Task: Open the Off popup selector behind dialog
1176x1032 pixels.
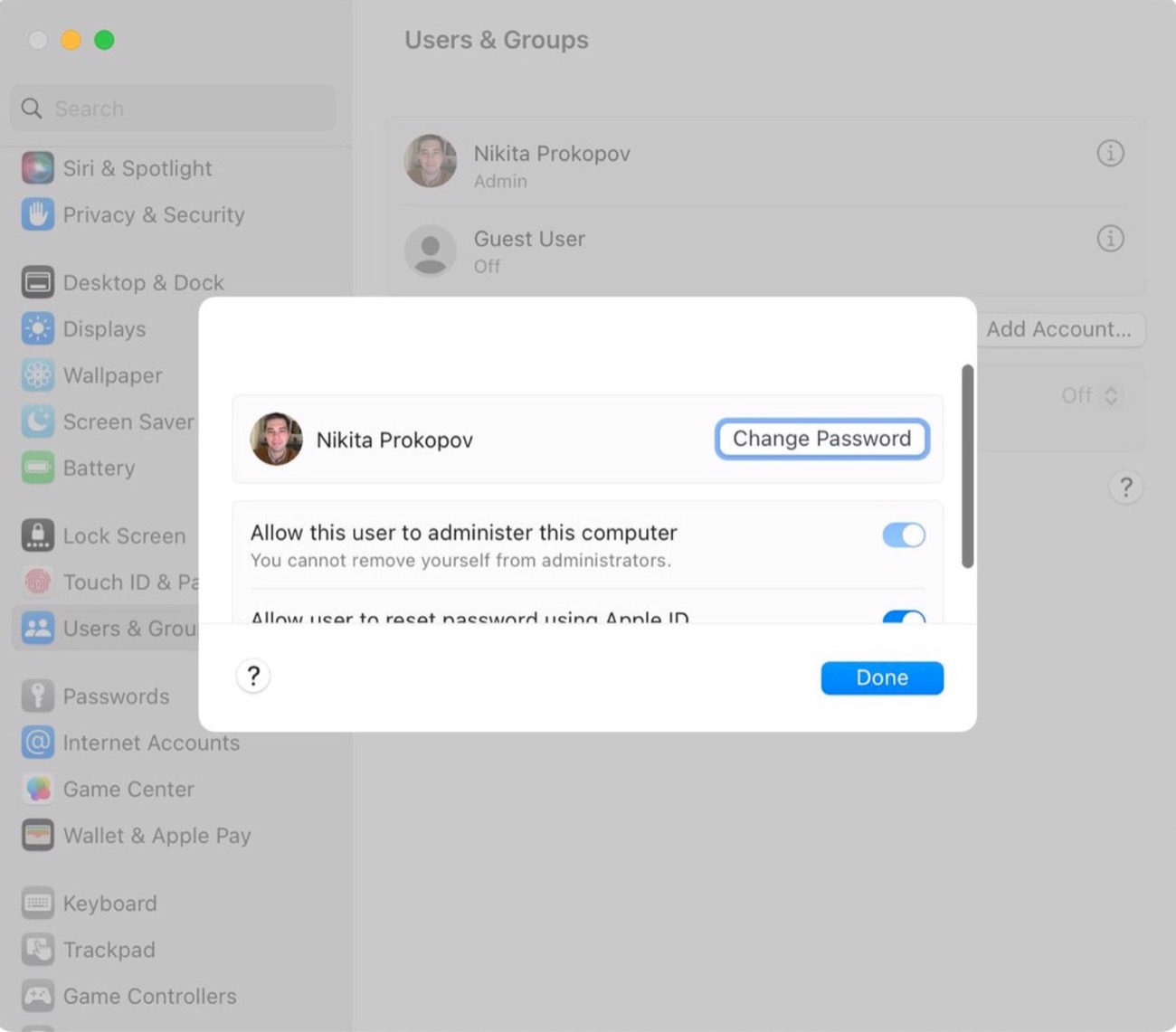Action: click(1091, 395)
